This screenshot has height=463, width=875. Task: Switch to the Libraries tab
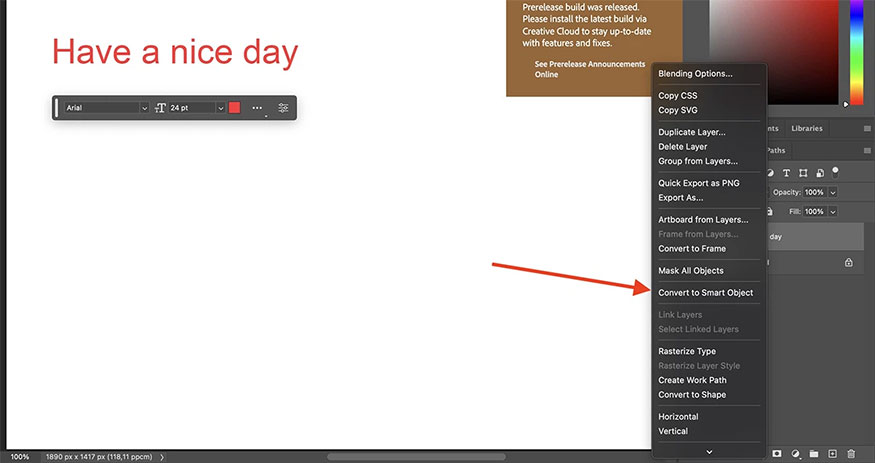pyautogui.click(x=806, y=128)
